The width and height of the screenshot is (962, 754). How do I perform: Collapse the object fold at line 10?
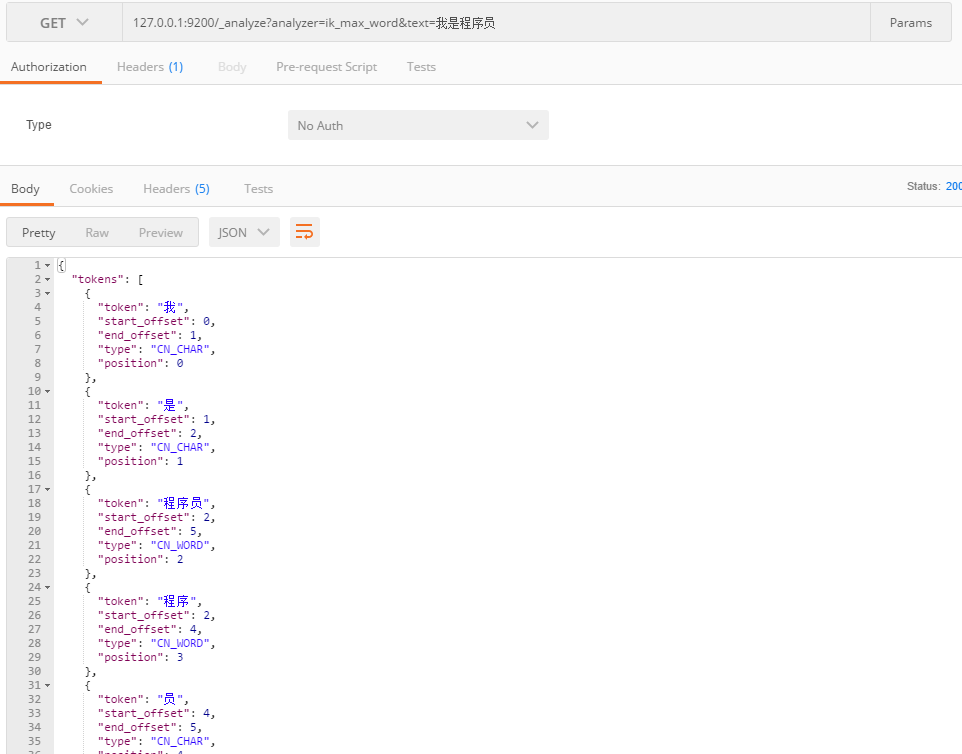click(x=47, y=391)
